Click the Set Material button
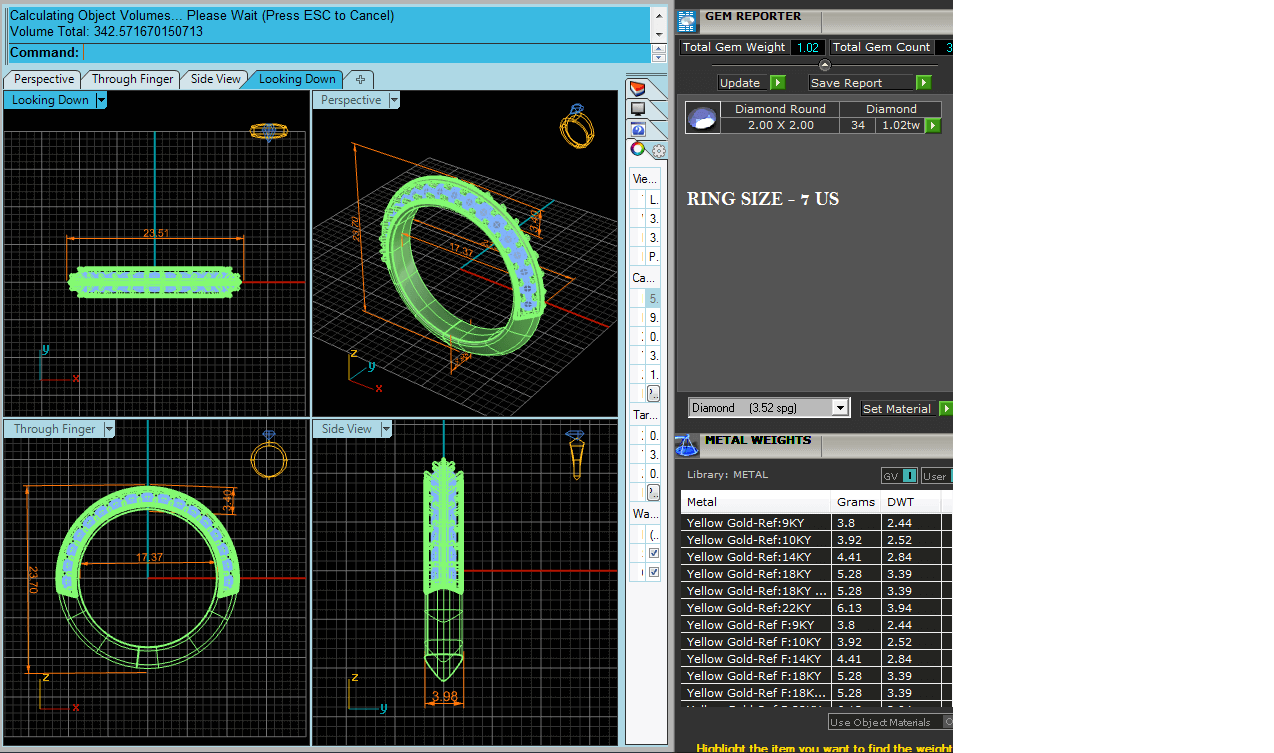Viewport: 1274px width, 753px height. coord(896,409)
